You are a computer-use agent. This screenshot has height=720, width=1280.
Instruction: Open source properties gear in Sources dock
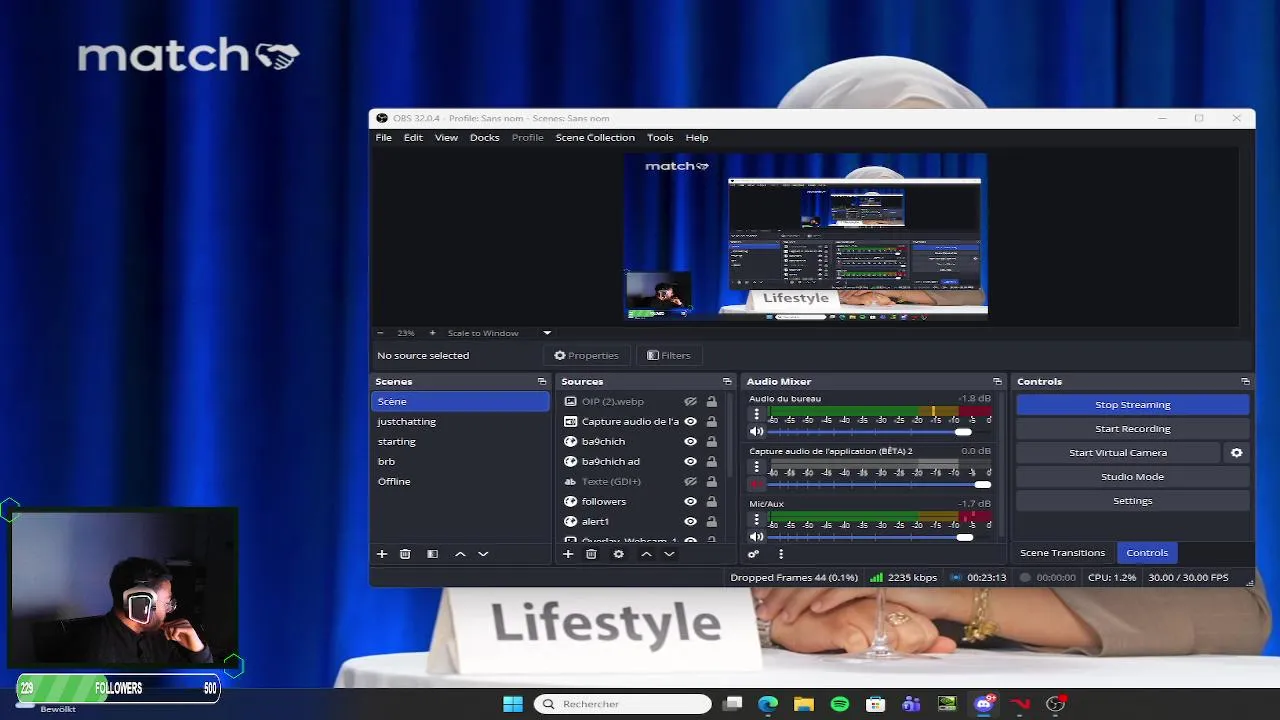(x=618, y=554)
